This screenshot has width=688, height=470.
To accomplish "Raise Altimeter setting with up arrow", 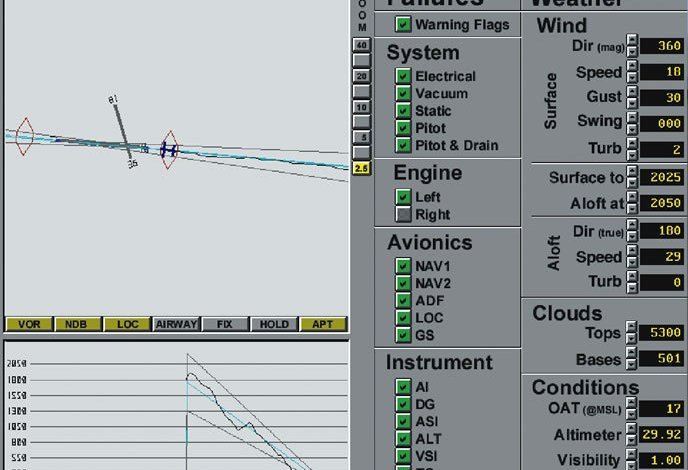I will click(631, 429).
